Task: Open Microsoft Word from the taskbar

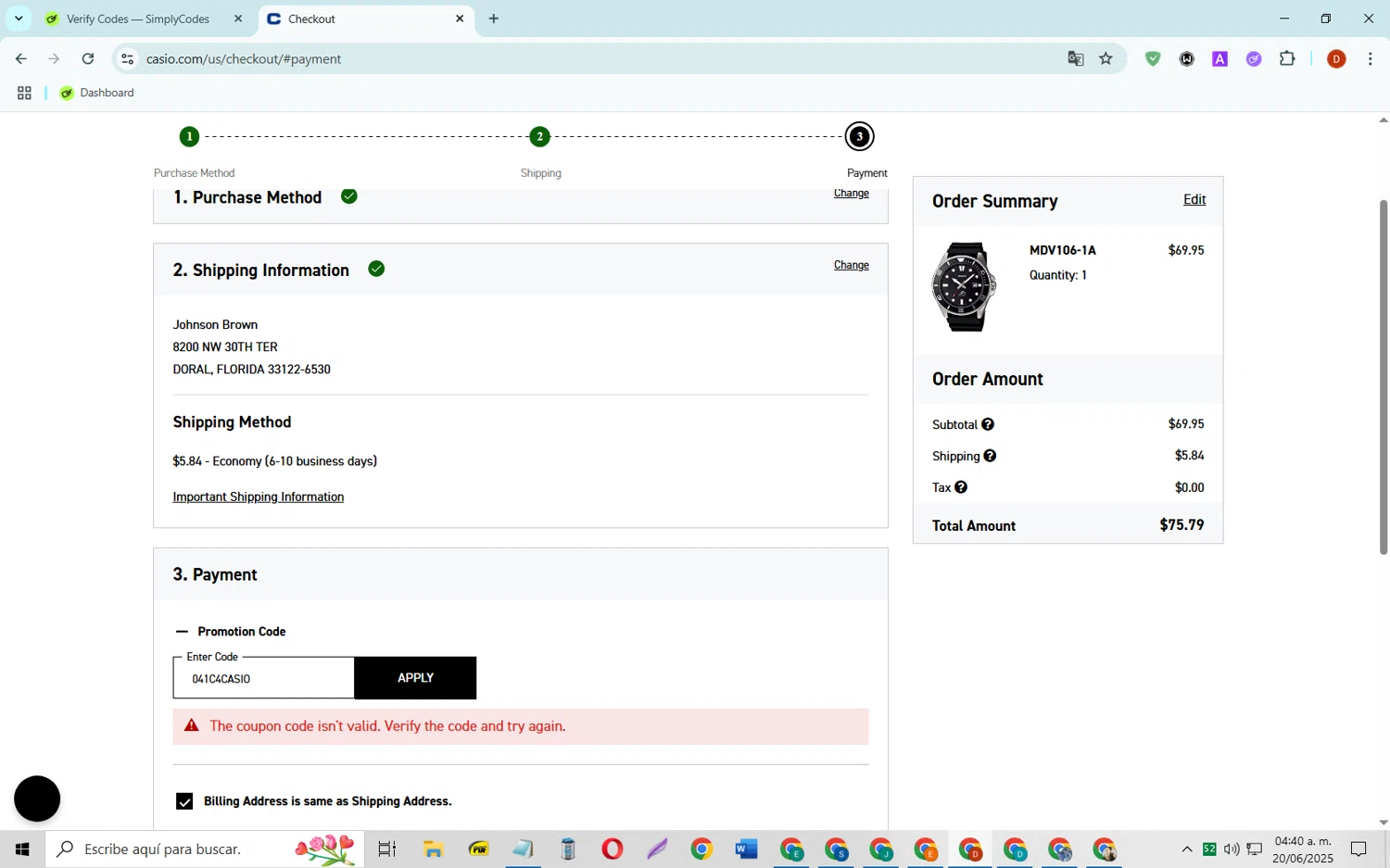Action: point(747,849)
